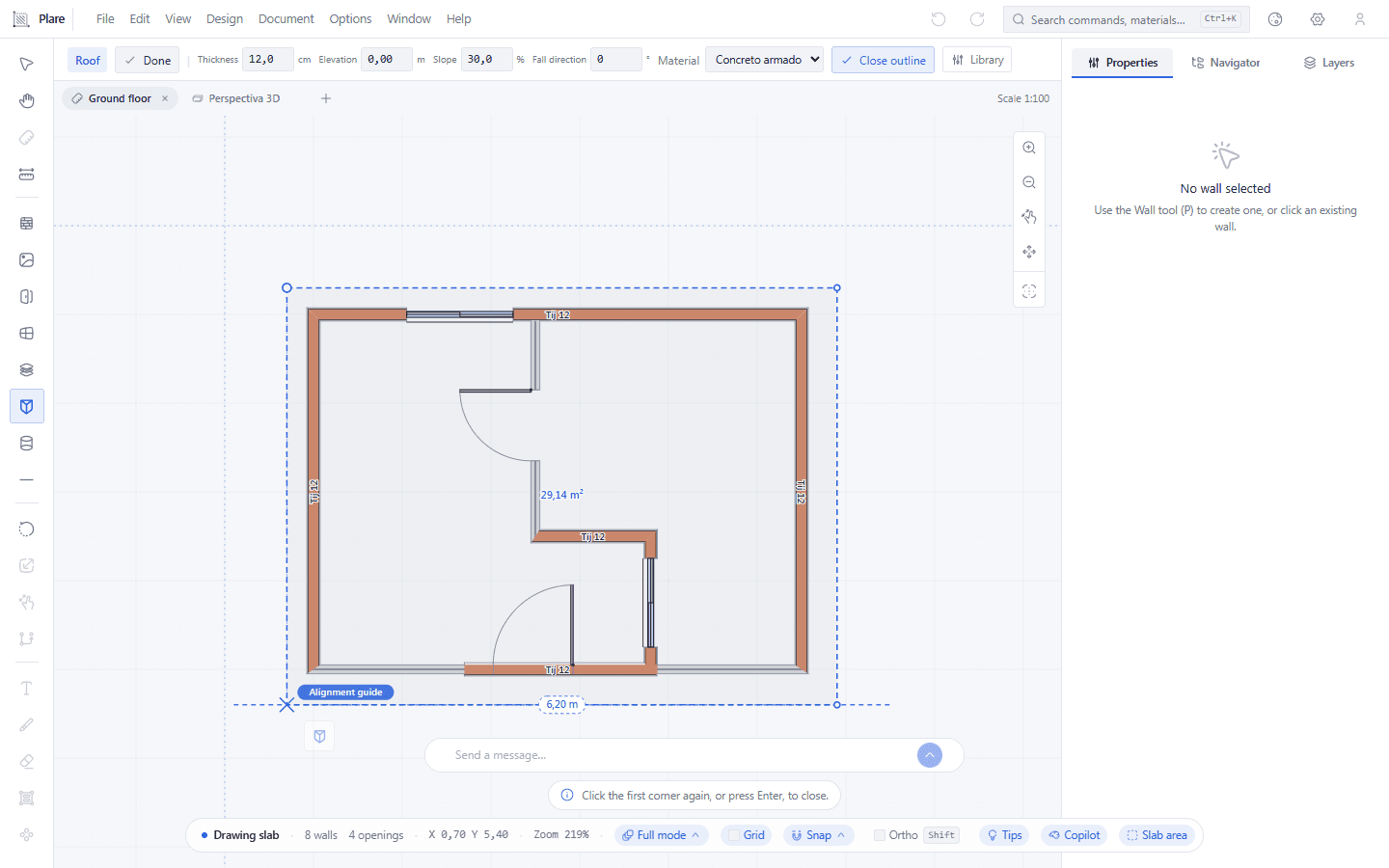
Task: Choose the cylinder column tool
Action: pyautogui.click(x=26, y=443)
